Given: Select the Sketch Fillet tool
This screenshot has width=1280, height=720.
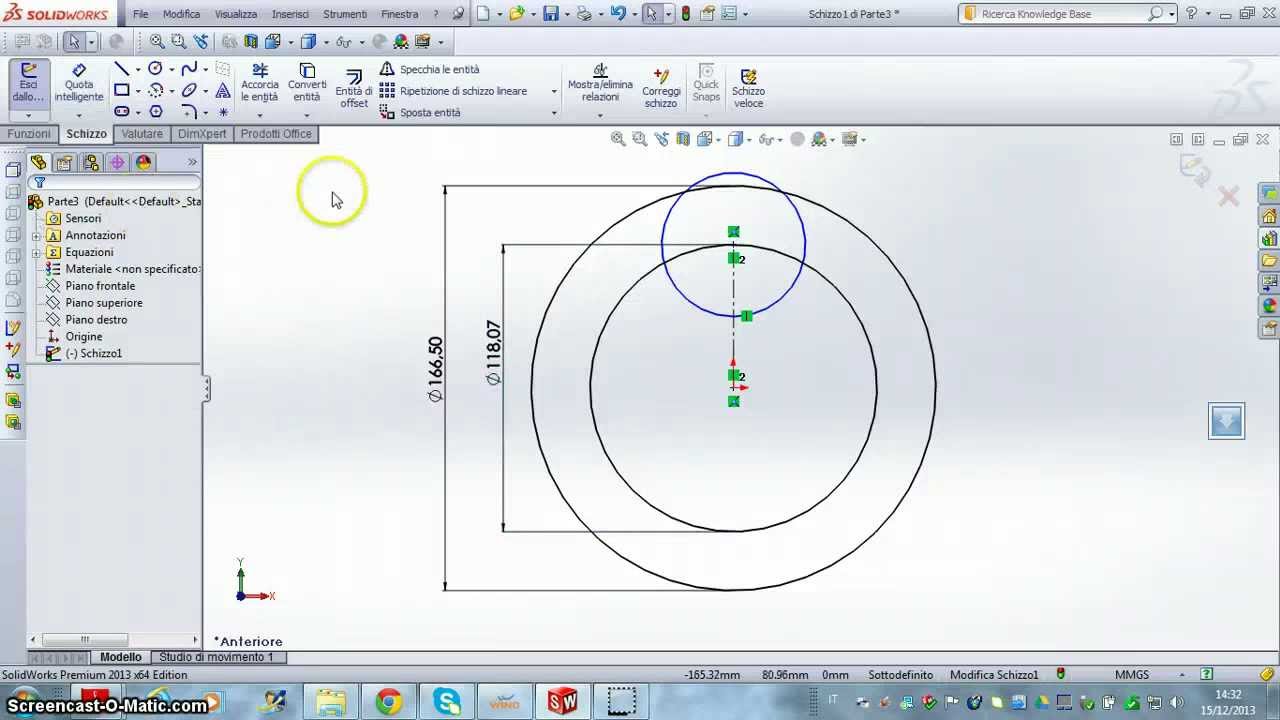Looking at the screenshot, I should pos(189,112).
